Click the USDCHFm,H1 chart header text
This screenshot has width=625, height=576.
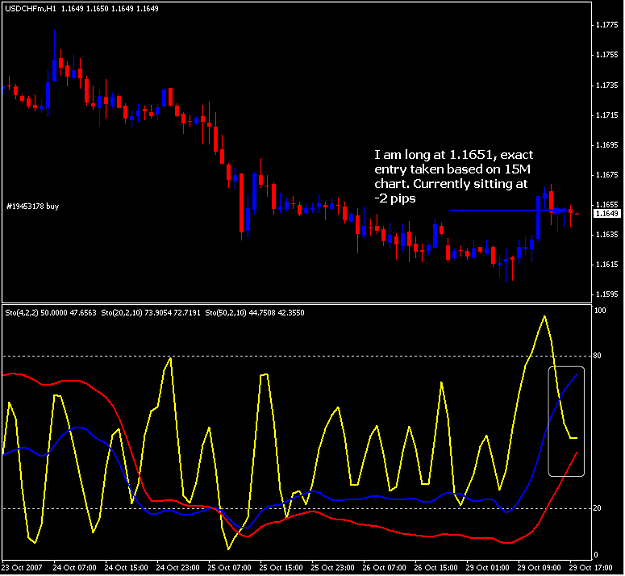[x=81, y=8]
